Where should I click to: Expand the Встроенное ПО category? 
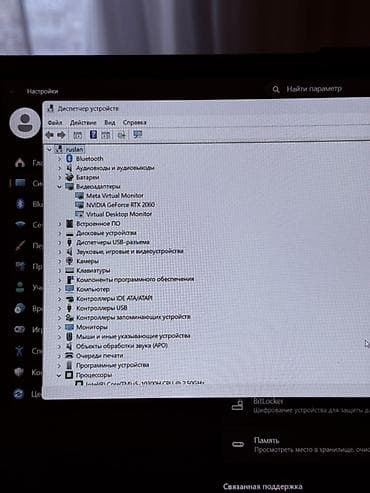(x=59, y=224)
